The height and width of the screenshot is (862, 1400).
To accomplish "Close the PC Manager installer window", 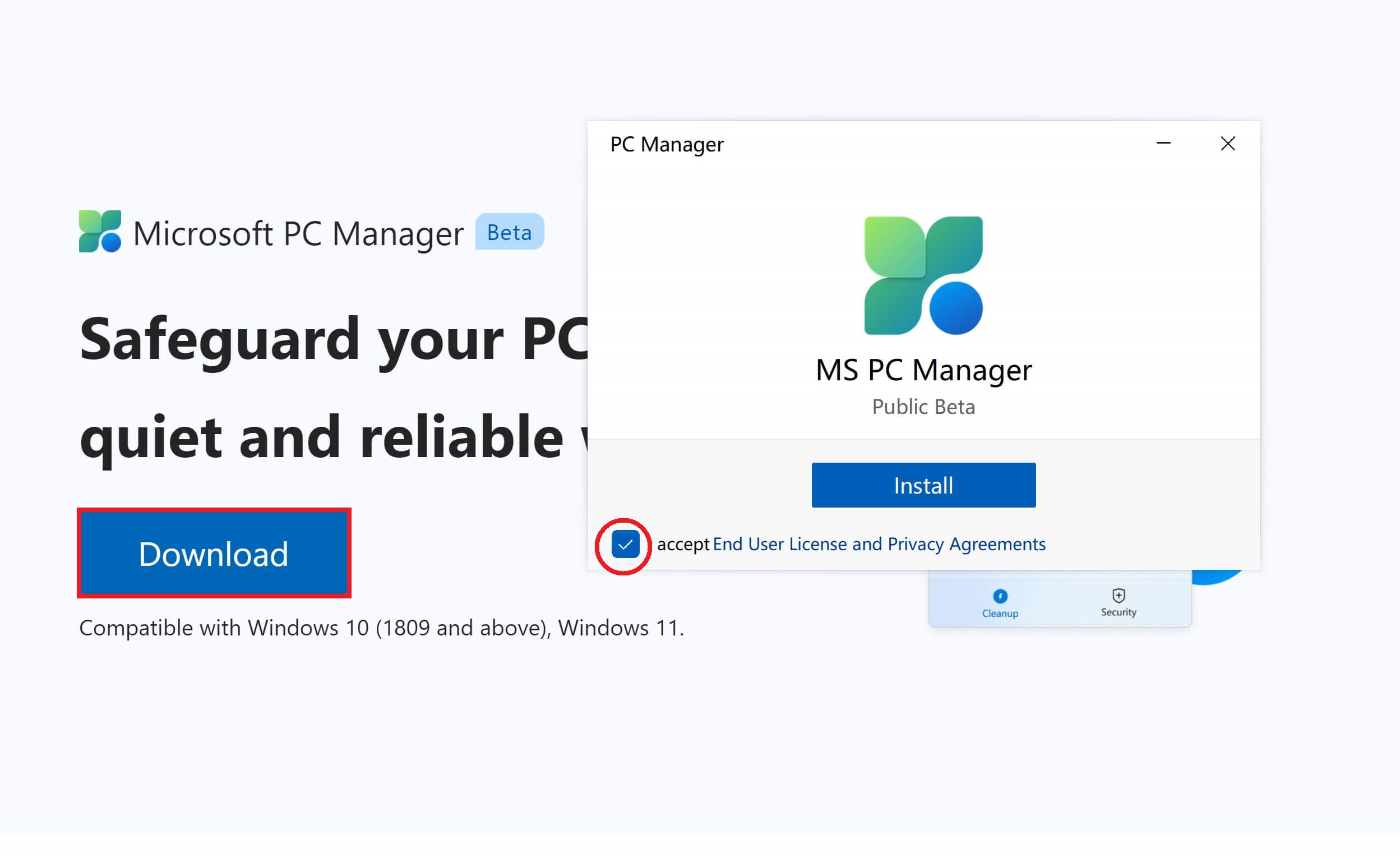I will [1227, 144].
